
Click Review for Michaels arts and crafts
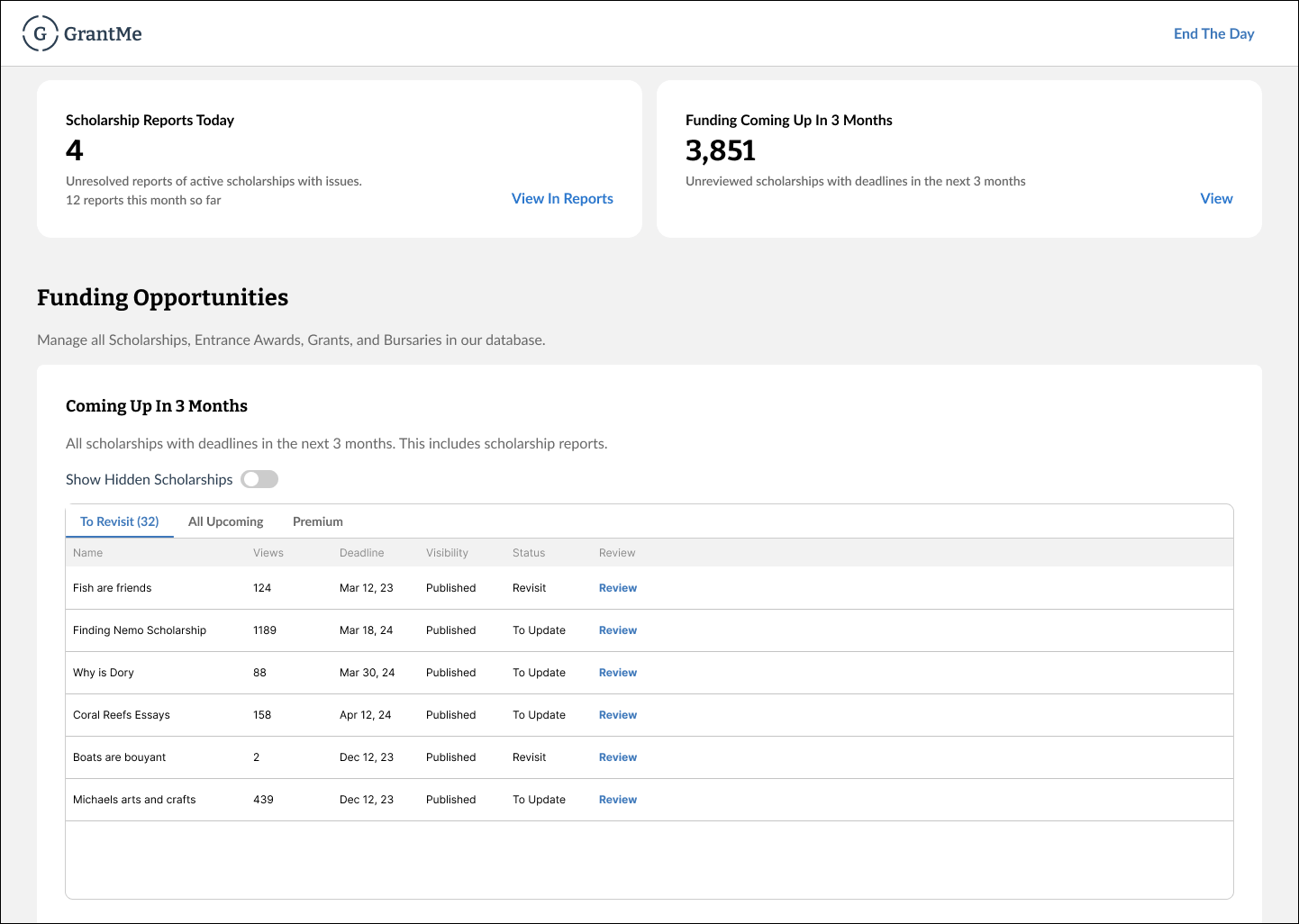coord(618,800)
